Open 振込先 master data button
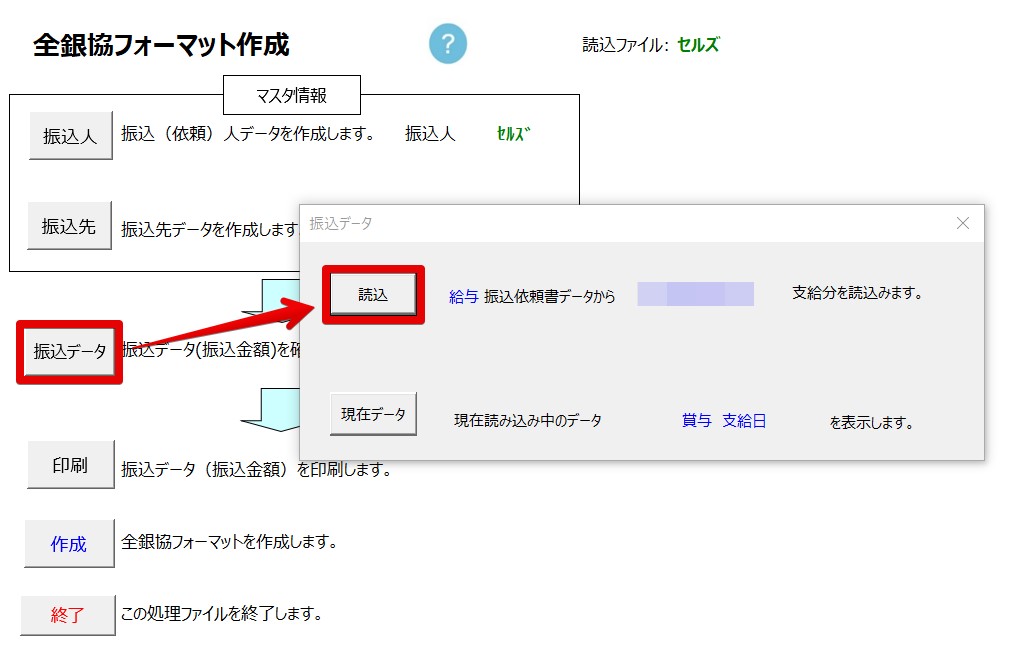Screen dimensions: 1023x654 coord(69,226)
